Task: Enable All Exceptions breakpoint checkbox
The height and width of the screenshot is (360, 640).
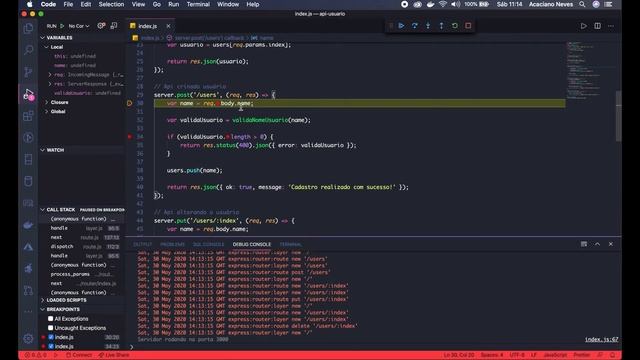Action: coord(51,318)
